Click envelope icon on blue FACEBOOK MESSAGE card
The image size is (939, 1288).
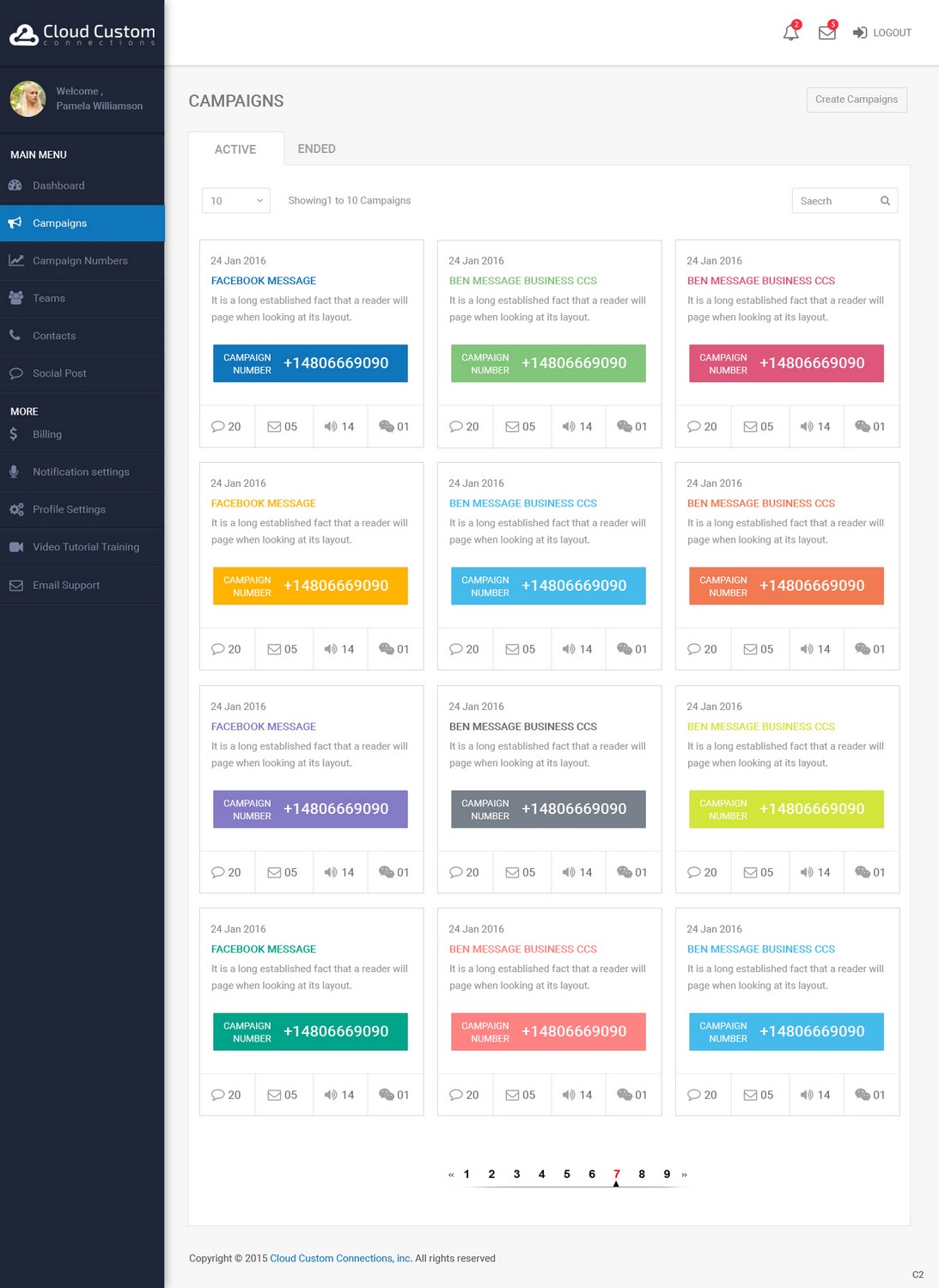tap(274, 427)
